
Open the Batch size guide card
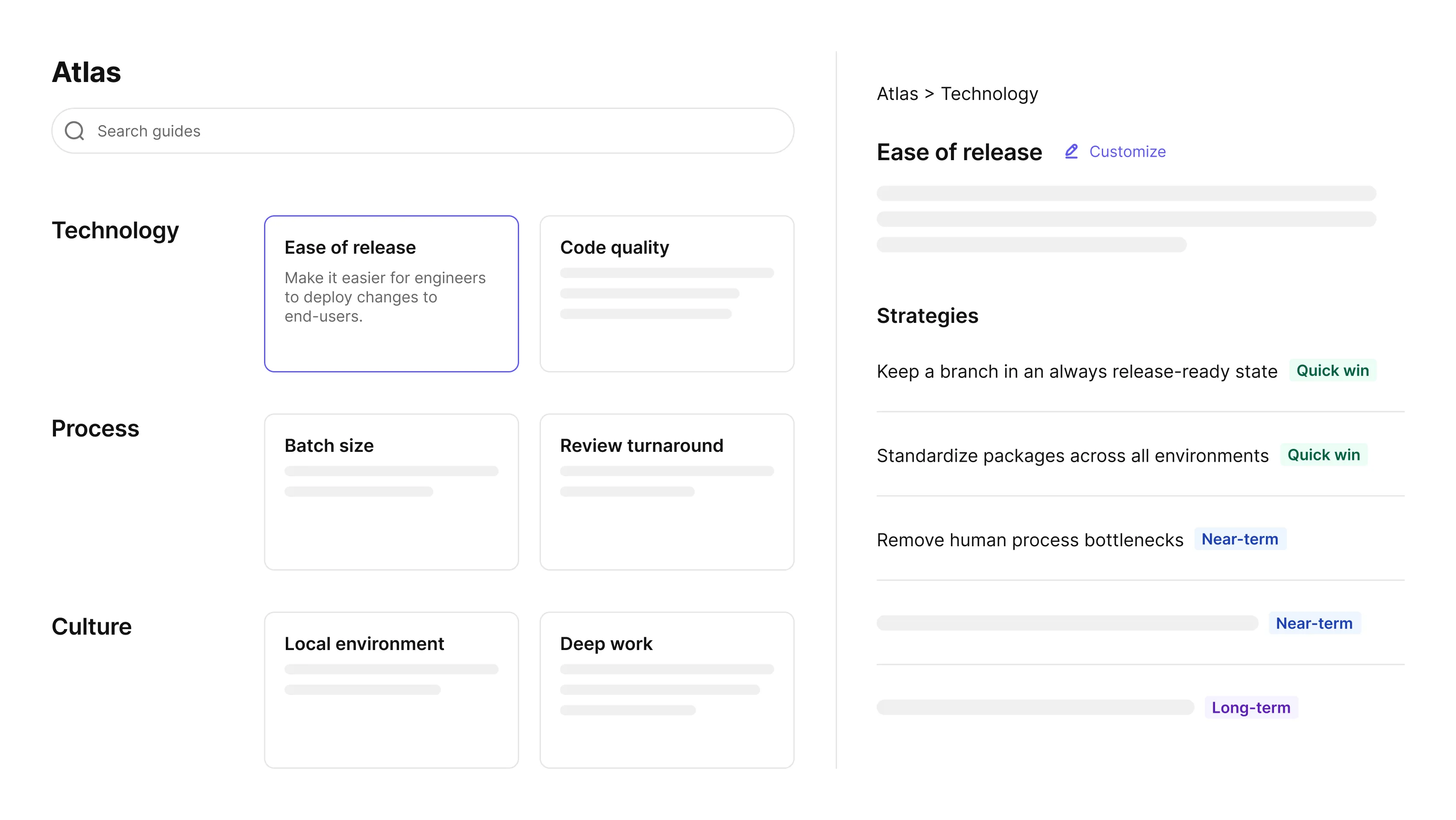[391, 492]
